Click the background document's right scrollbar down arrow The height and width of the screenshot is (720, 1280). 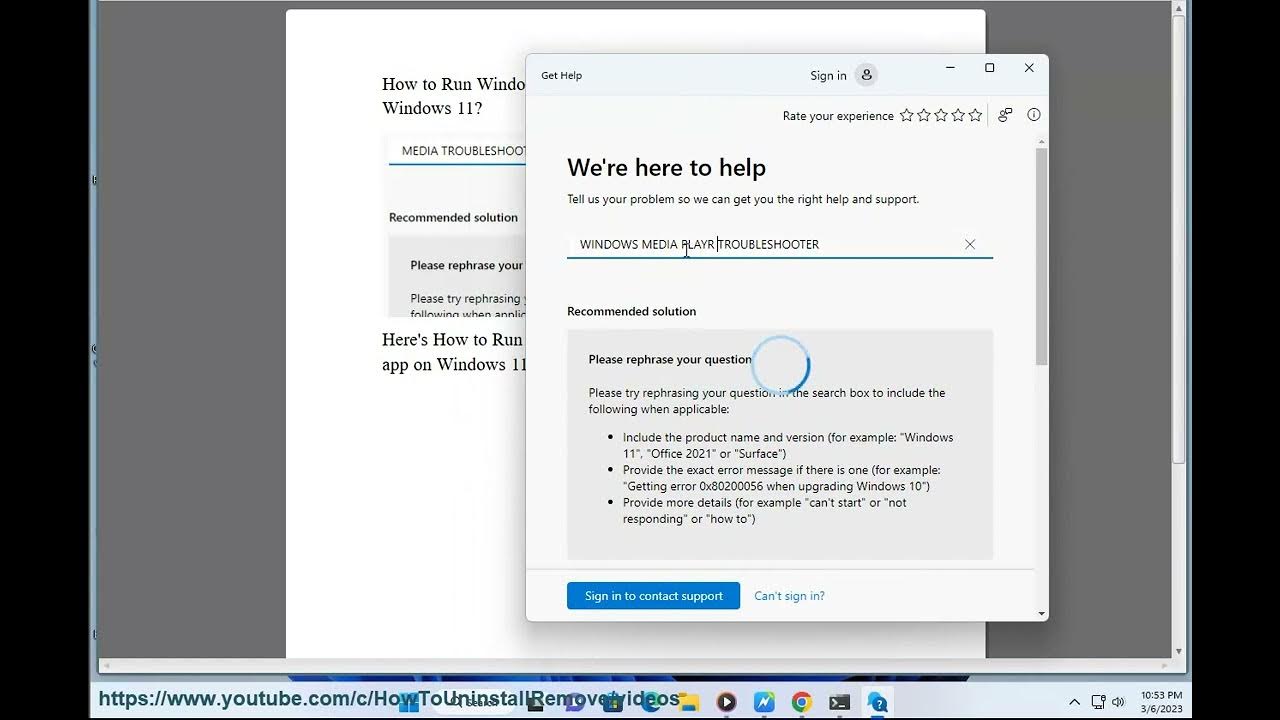(1179, 651)
